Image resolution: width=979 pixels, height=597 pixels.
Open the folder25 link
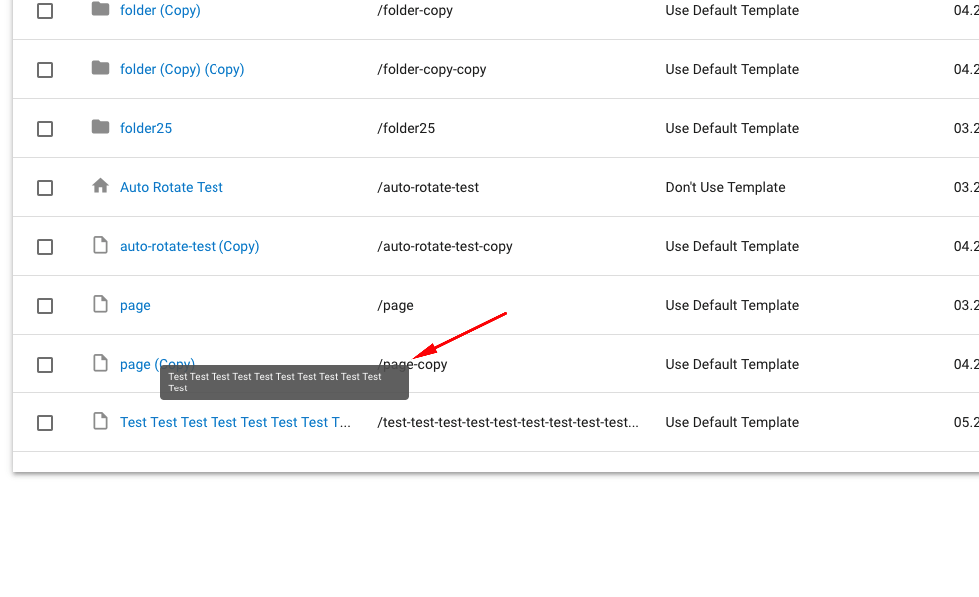coord(146,129)
